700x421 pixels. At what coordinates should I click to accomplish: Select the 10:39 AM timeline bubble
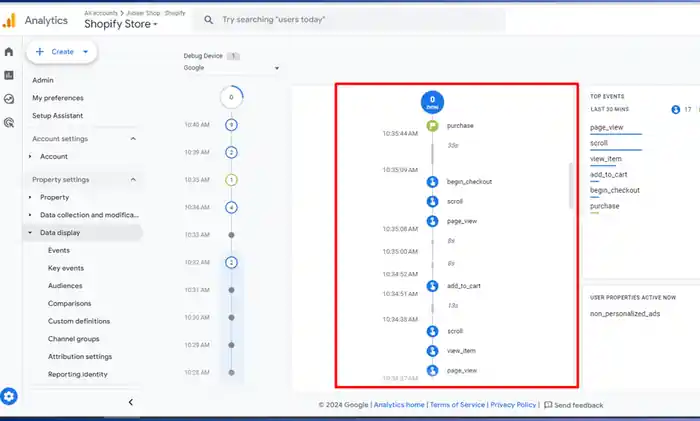pyautogui.click(x=231, y=153)
